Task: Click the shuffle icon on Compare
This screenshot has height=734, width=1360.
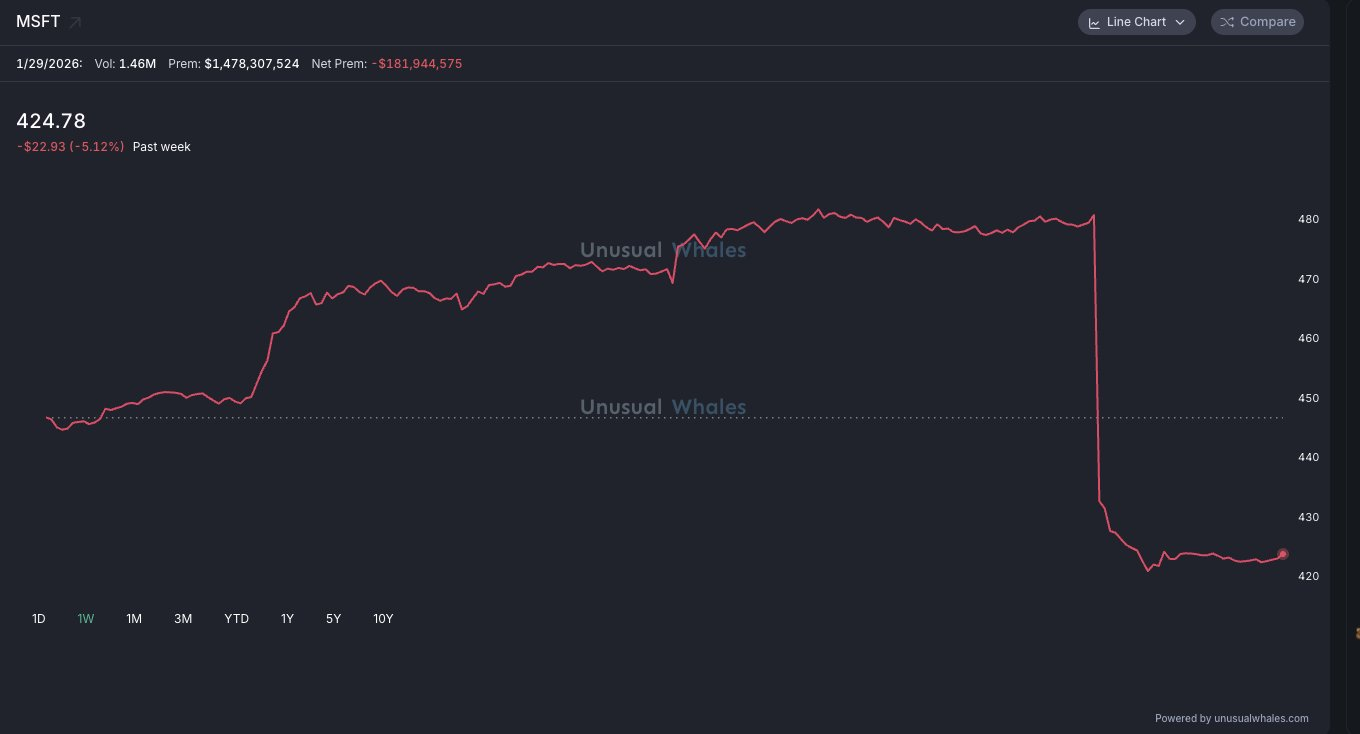Action: 1227,22
